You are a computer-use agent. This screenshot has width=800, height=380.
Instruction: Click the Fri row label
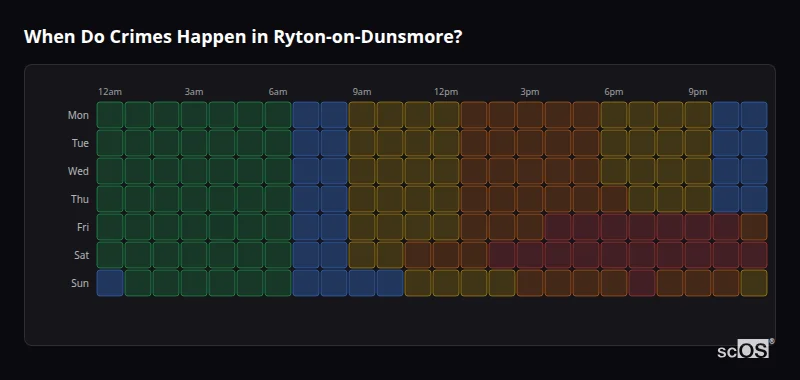click(x=83, y=227)
